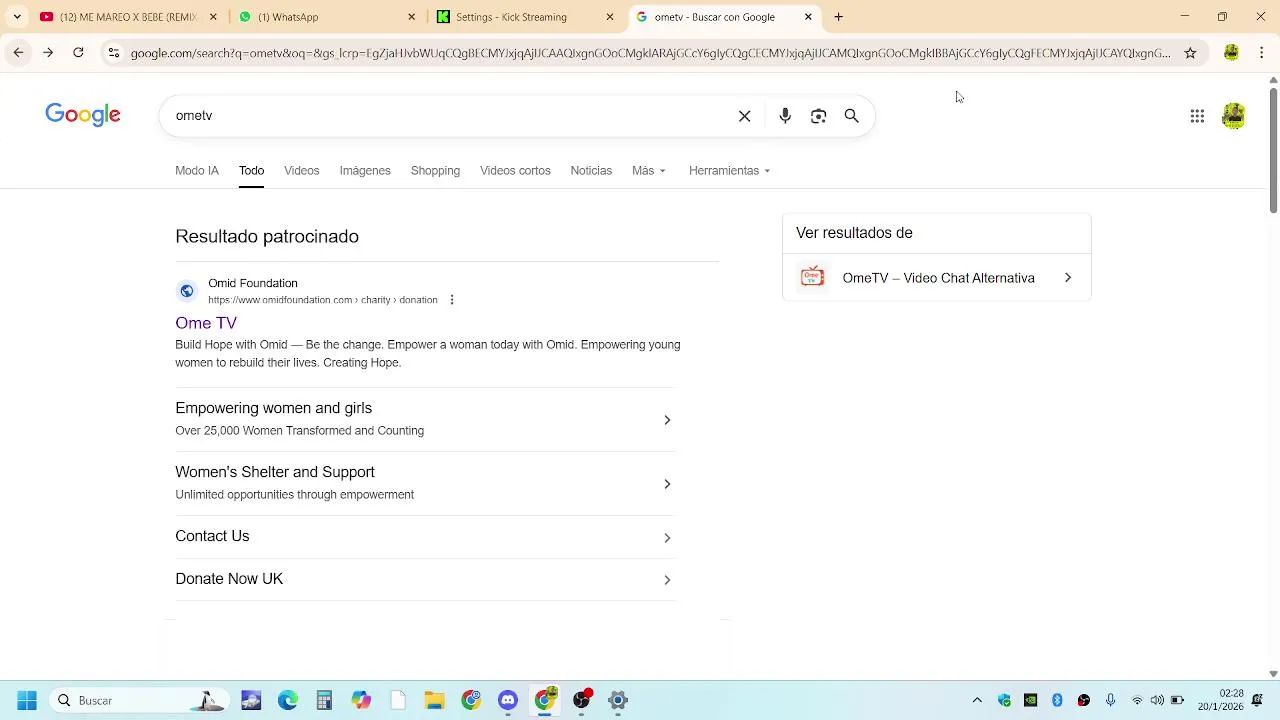The width and height of the screenshot is (1280, 720).
Task: Expand the Más filter dropdown
Action: 649,171
